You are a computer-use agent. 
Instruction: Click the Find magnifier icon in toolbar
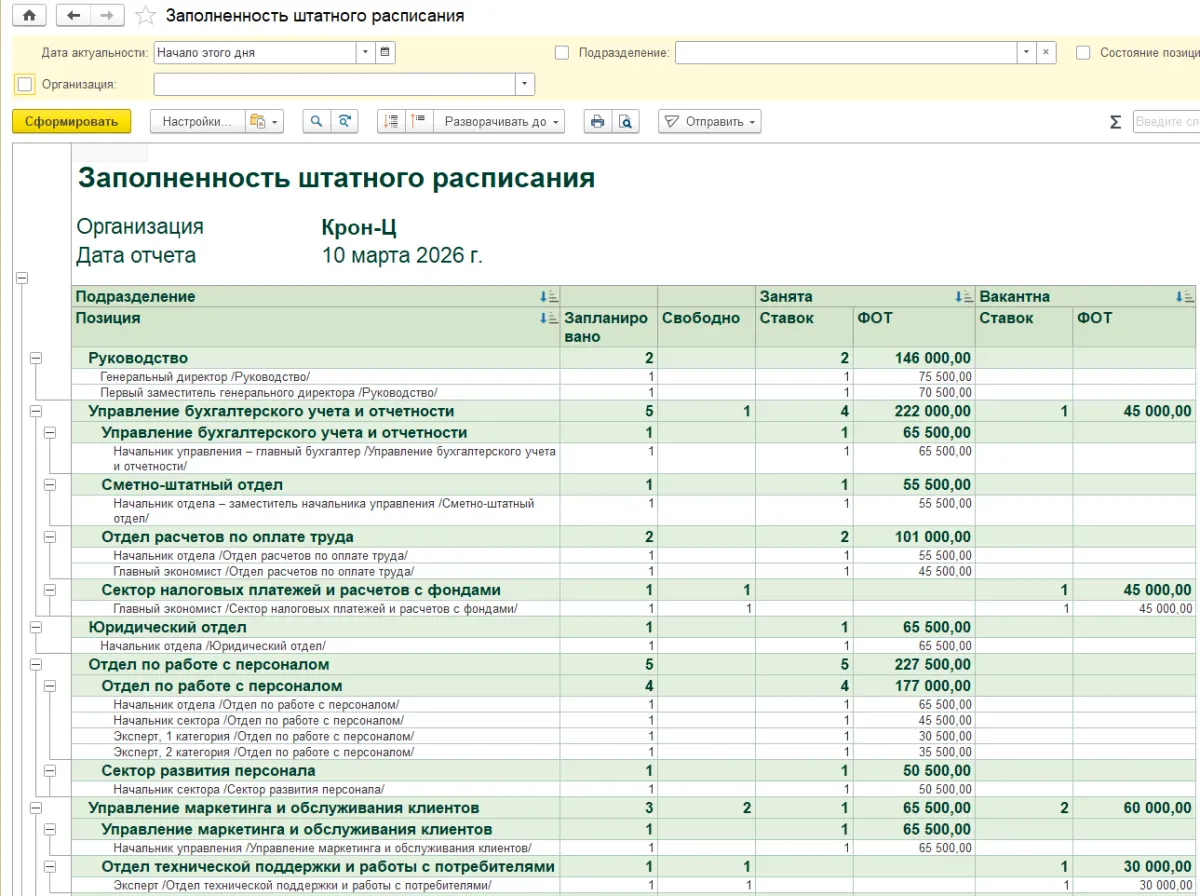click(316, 121)
